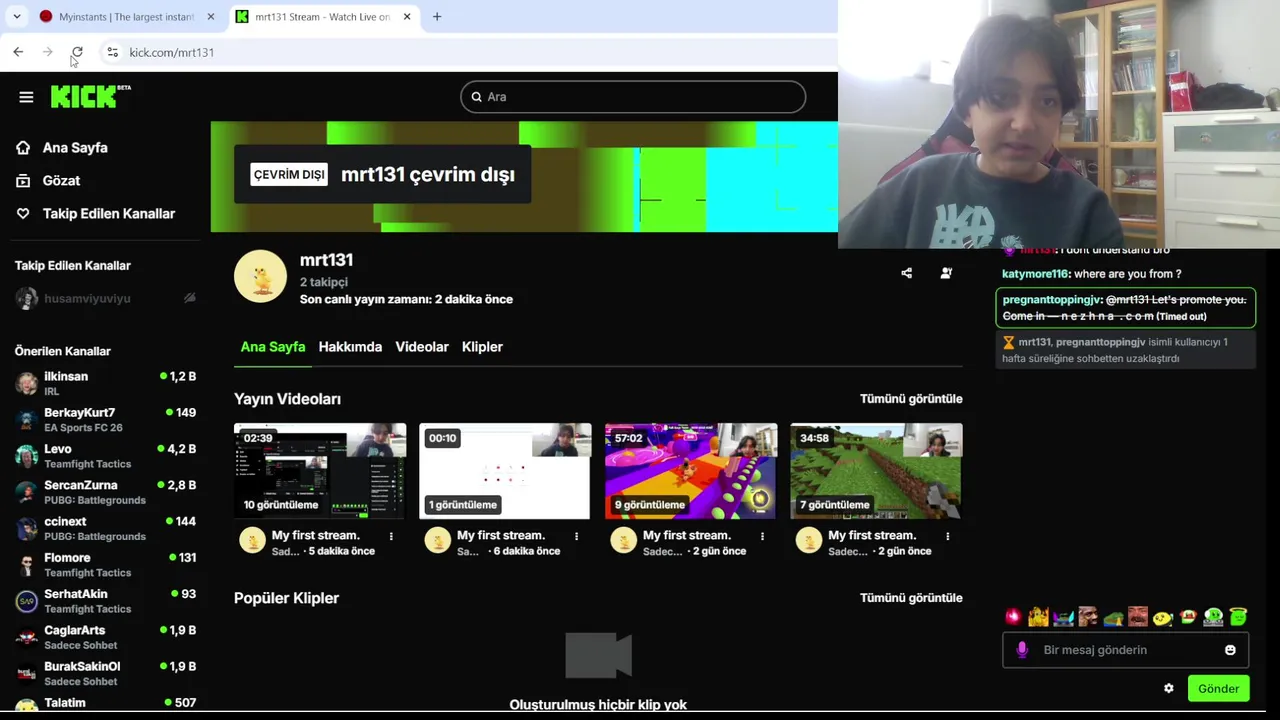The height and width of the screenshot is (720, 1280).
Task: Share the mrt131 channel
Action: tap(906, 273)
